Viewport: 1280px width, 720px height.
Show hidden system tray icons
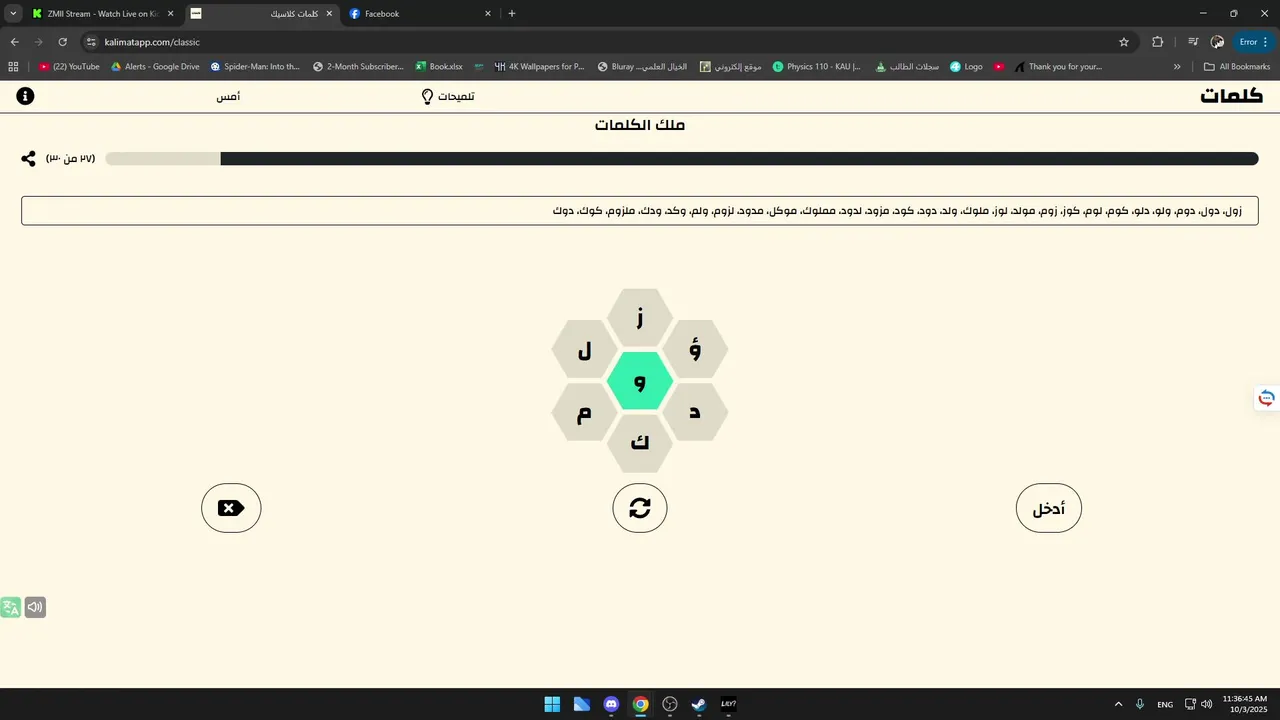[1118, 704]
